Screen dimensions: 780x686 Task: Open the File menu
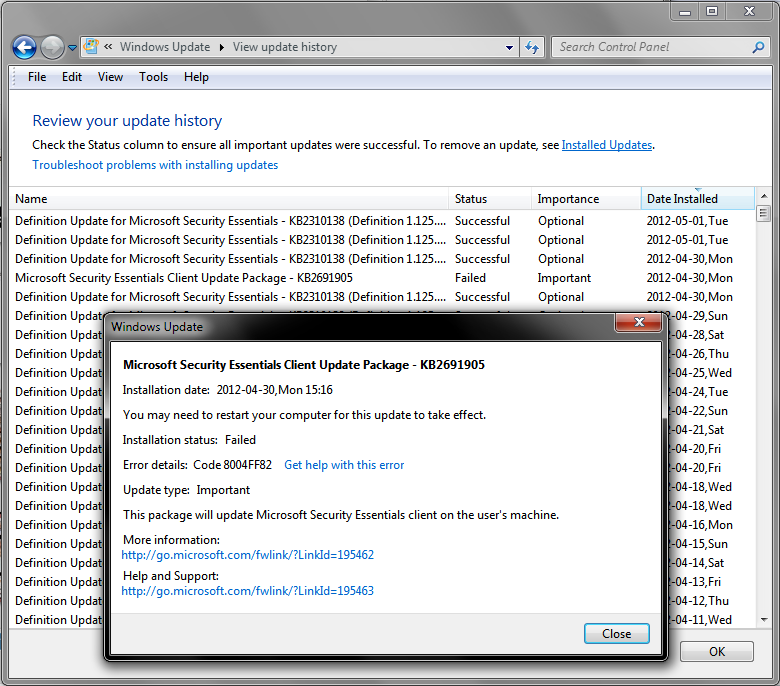(37, 77)
